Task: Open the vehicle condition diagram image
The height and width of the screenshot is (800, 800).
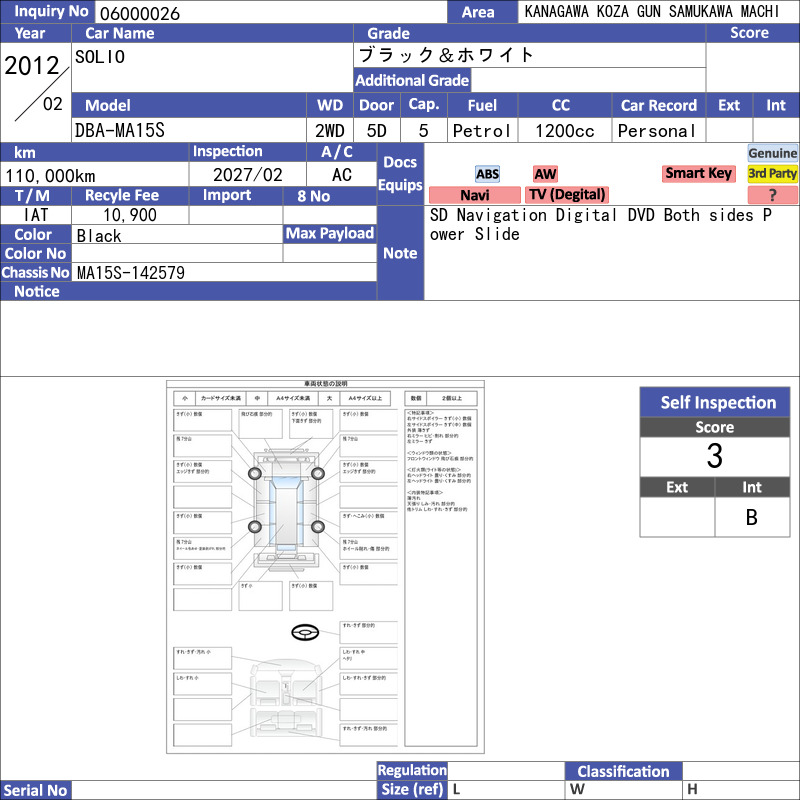Action: 326,567
